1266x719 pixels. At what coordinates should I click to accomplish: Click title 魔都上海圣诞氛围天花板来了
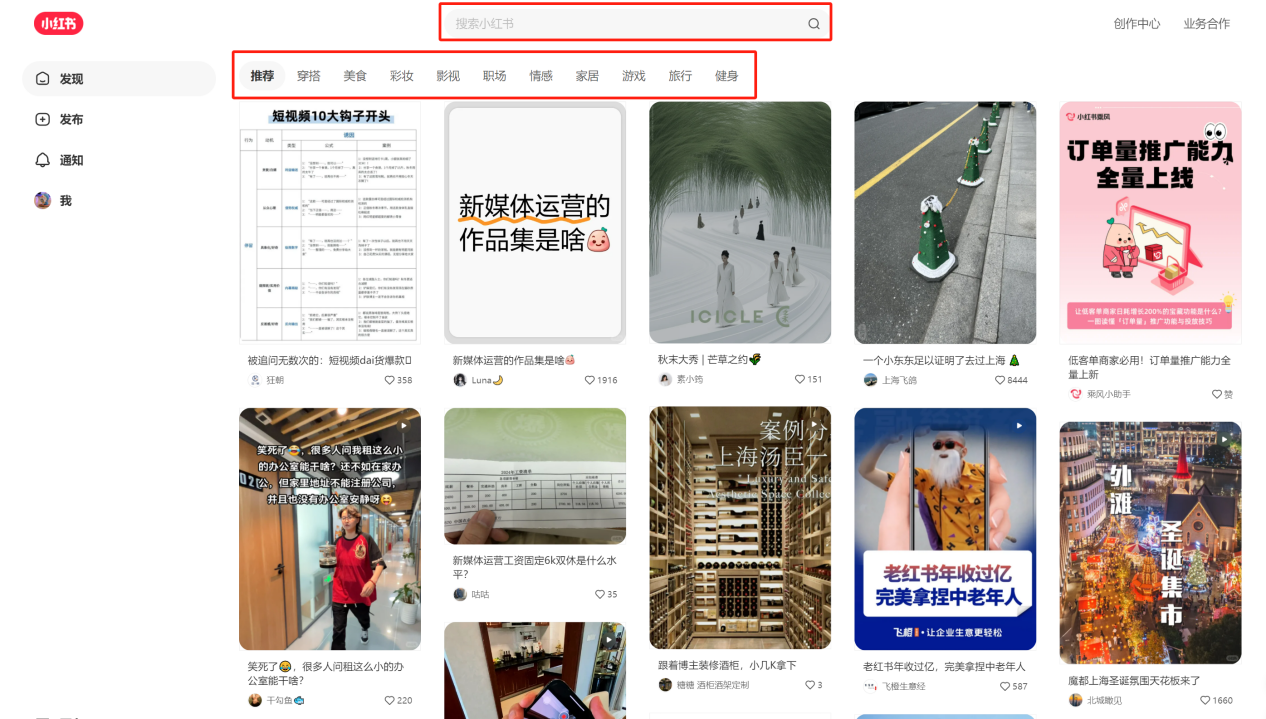1134,680
